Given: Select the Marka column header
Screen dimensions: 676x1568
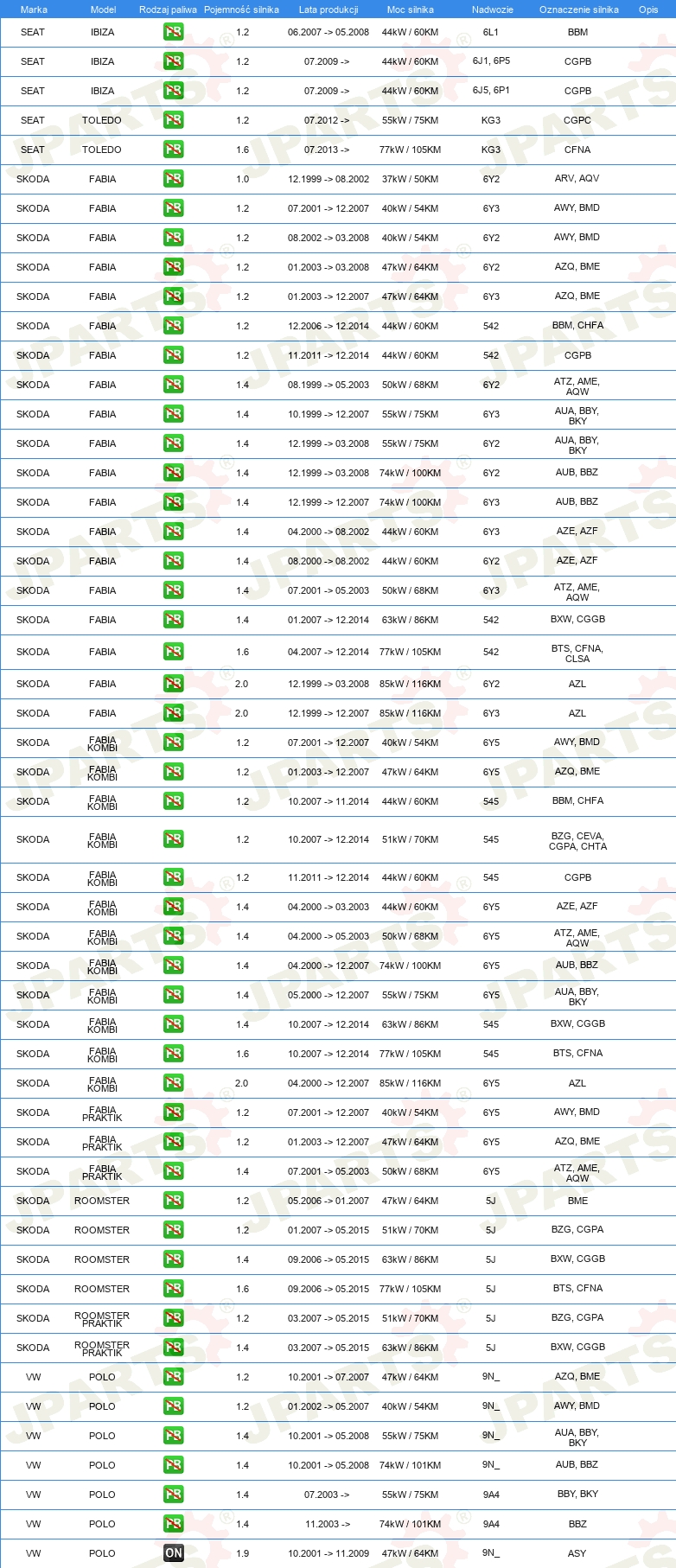Looking at the screenshot, I should (x=34, y=10).
